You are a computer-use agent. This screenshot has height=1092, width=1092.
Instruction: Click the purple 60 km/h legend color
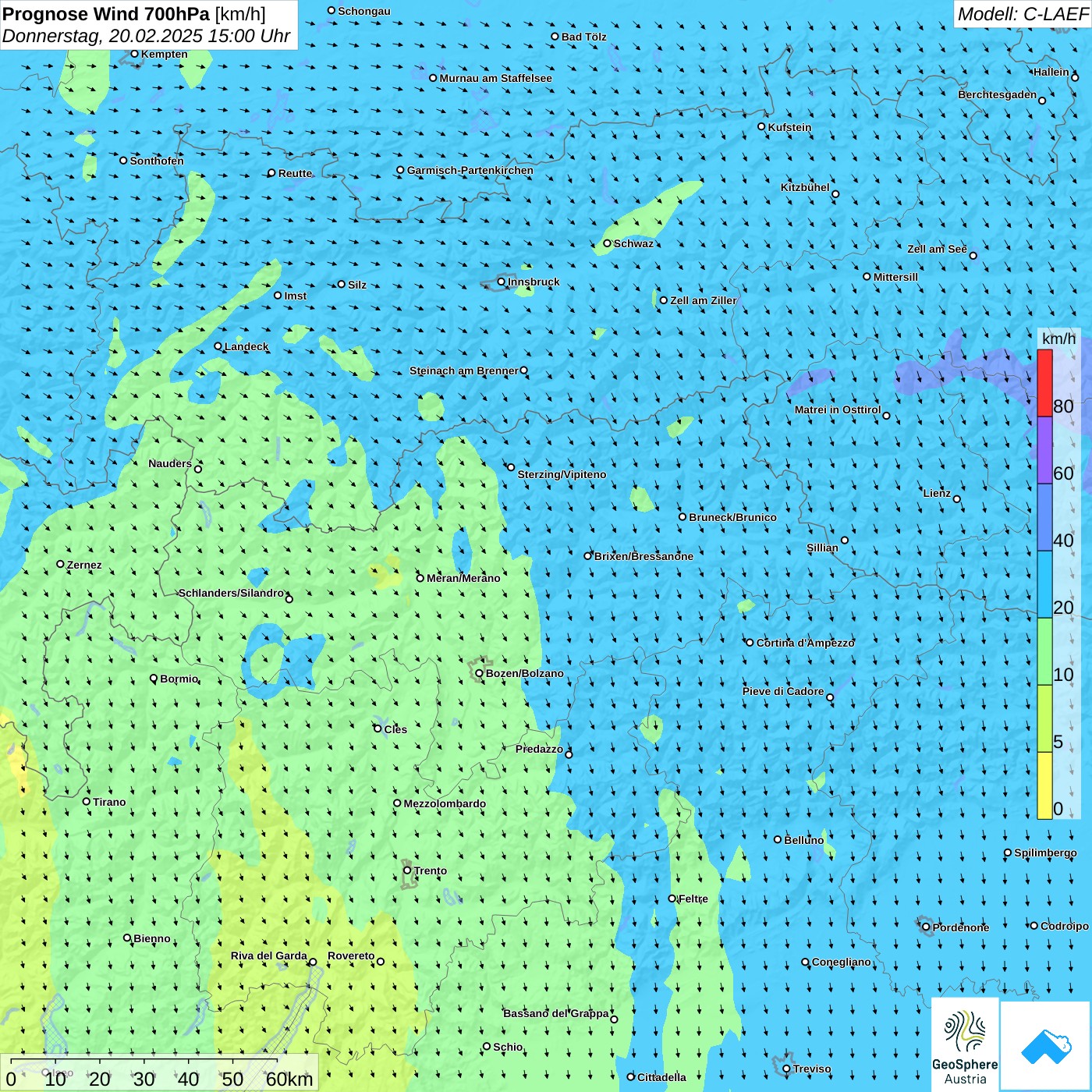1044,450
